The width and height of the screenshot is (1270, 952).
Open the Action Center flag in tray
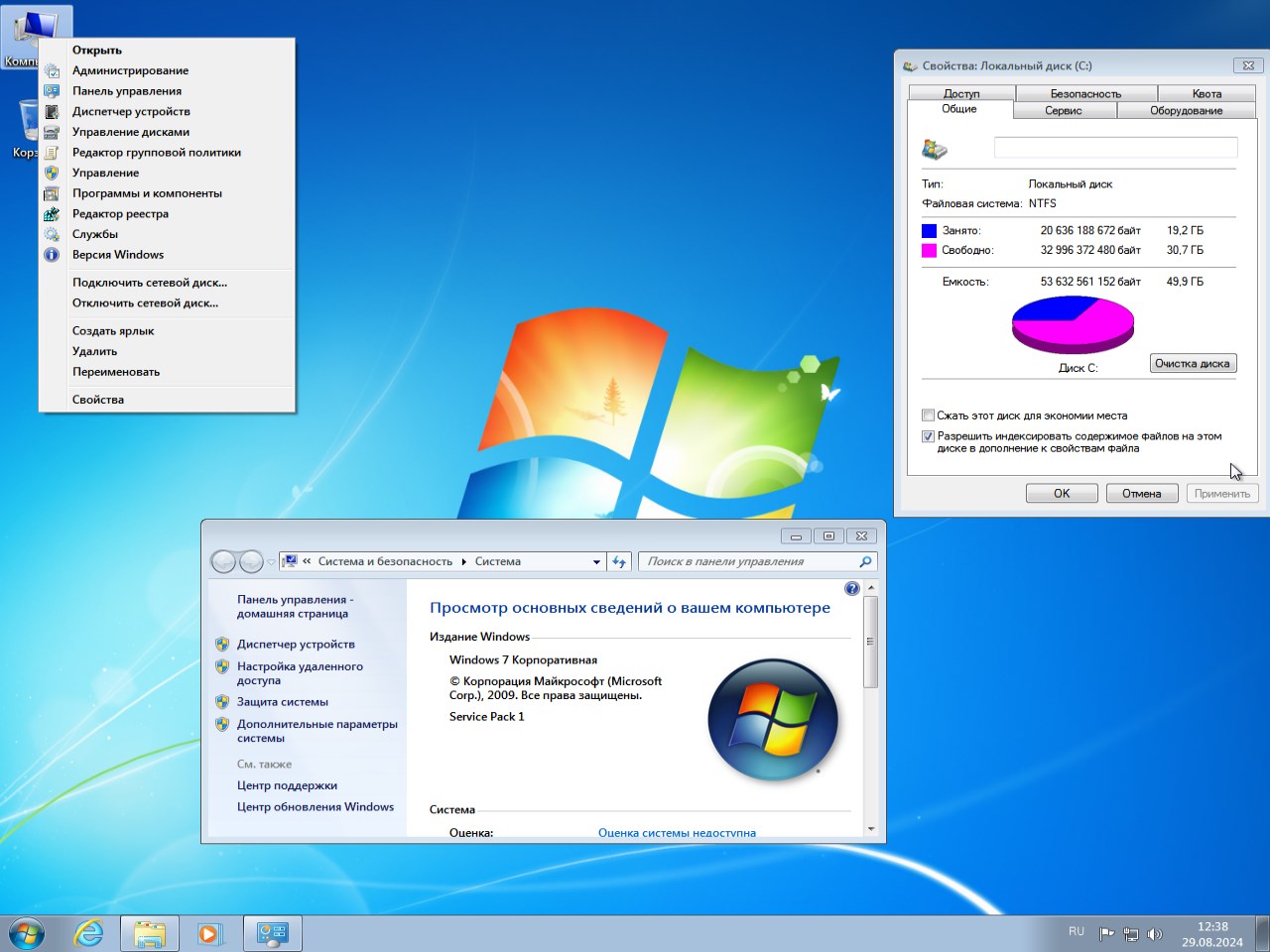(1106, 934)
